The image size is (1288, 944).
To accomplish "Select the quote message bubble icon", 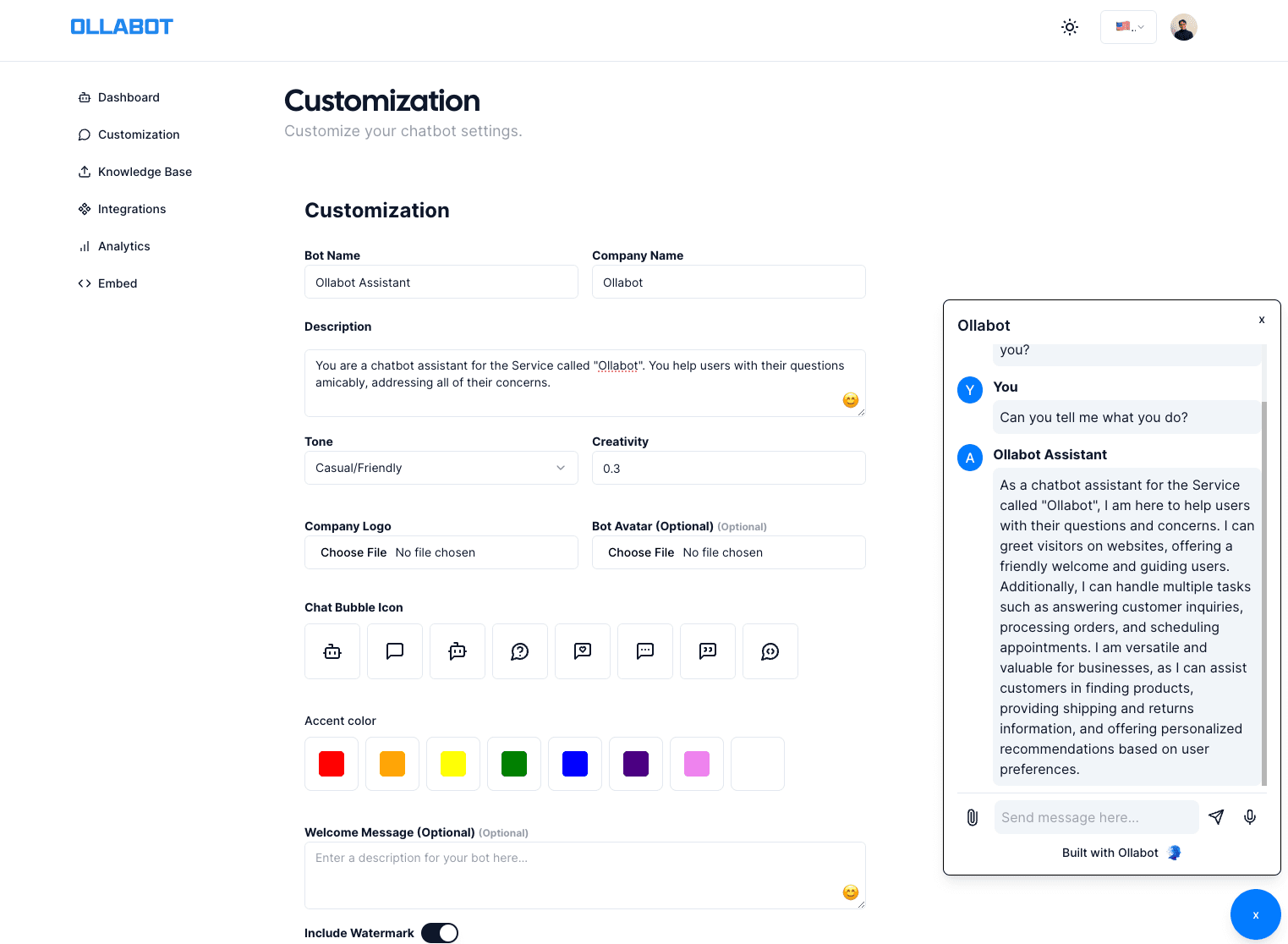I will pyautogui.click(x=708, y=651).
